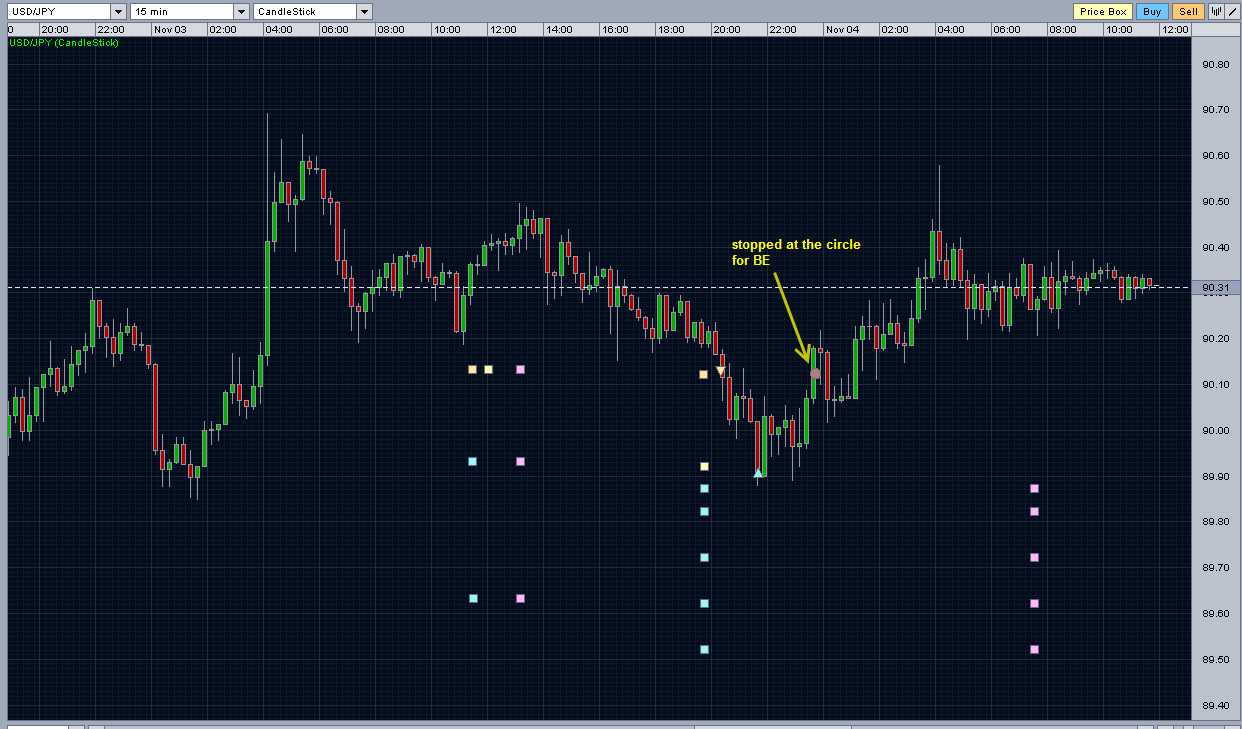Click the lowest cyan square near 89.52
Screen dimensions: 1242x729
pyautogui.click(x=704, y=650)
